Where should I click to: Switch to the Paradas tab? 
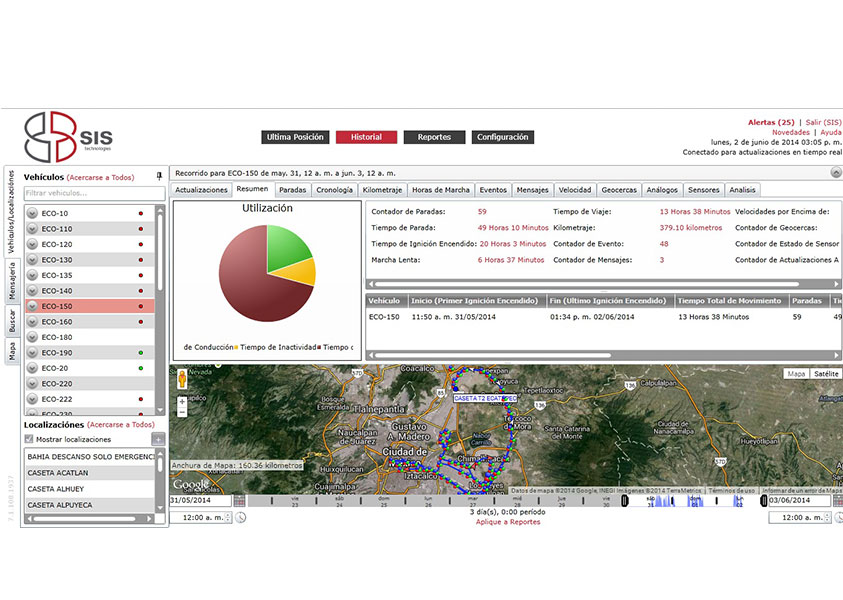[292, 190]
